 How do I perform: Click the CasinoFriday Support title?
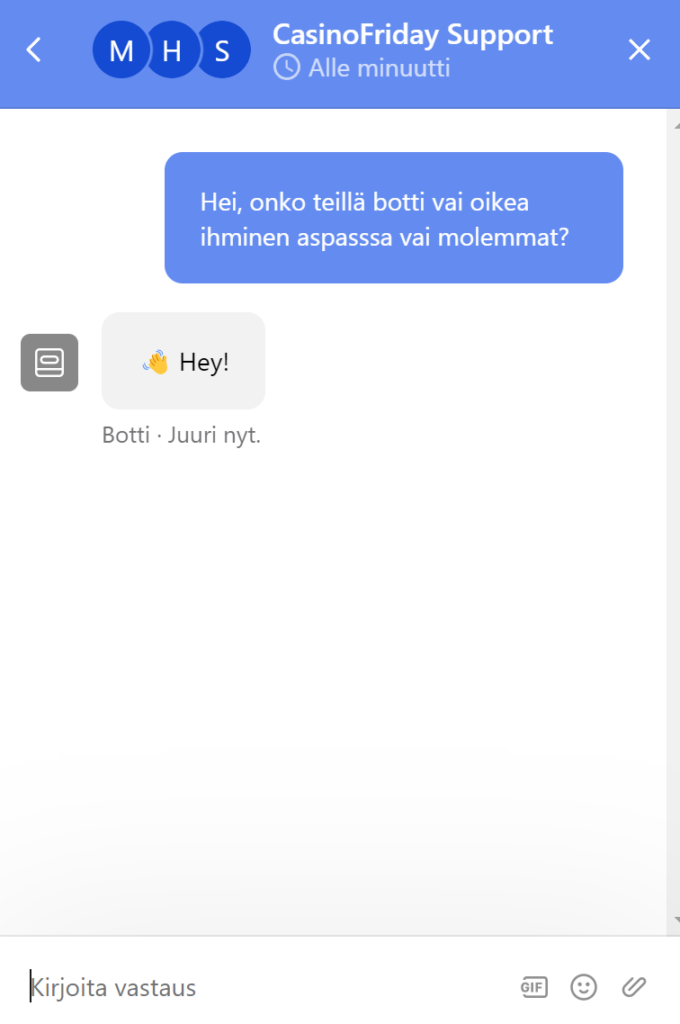[x=412, y=35]
